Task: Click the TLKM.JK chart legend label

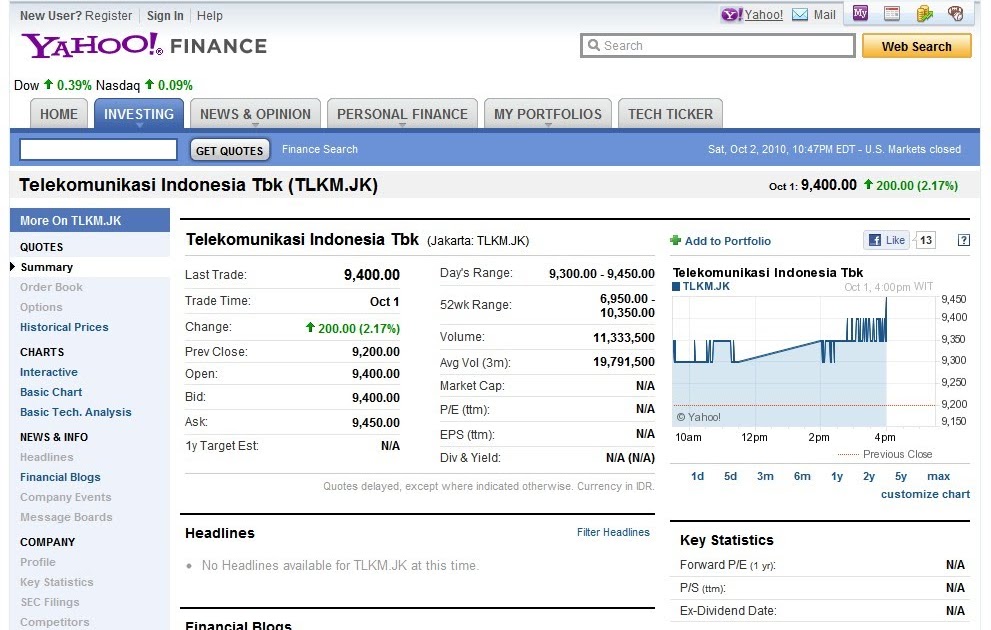Action: click(700, 286)
